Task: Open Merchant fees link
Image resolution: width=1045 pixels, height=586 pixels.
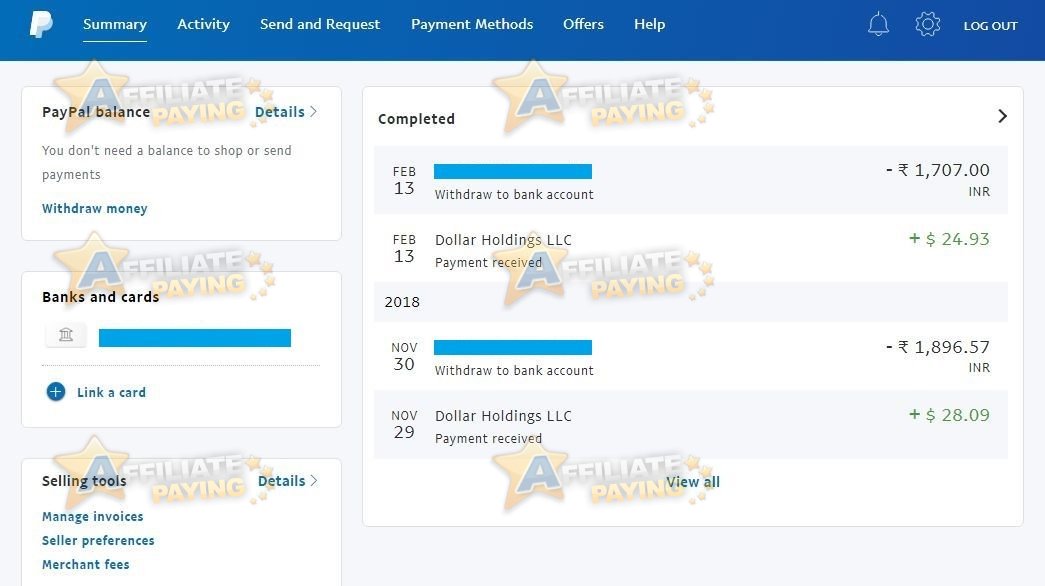Action: click(85, 565)
